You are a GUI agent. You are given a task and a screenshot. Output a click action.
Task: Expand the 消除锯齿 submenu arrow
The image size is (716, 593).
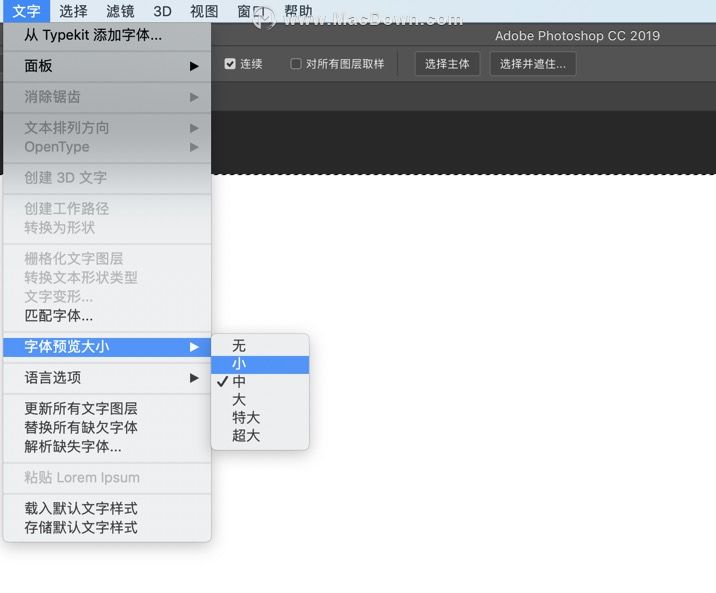[x=194, y=97]
